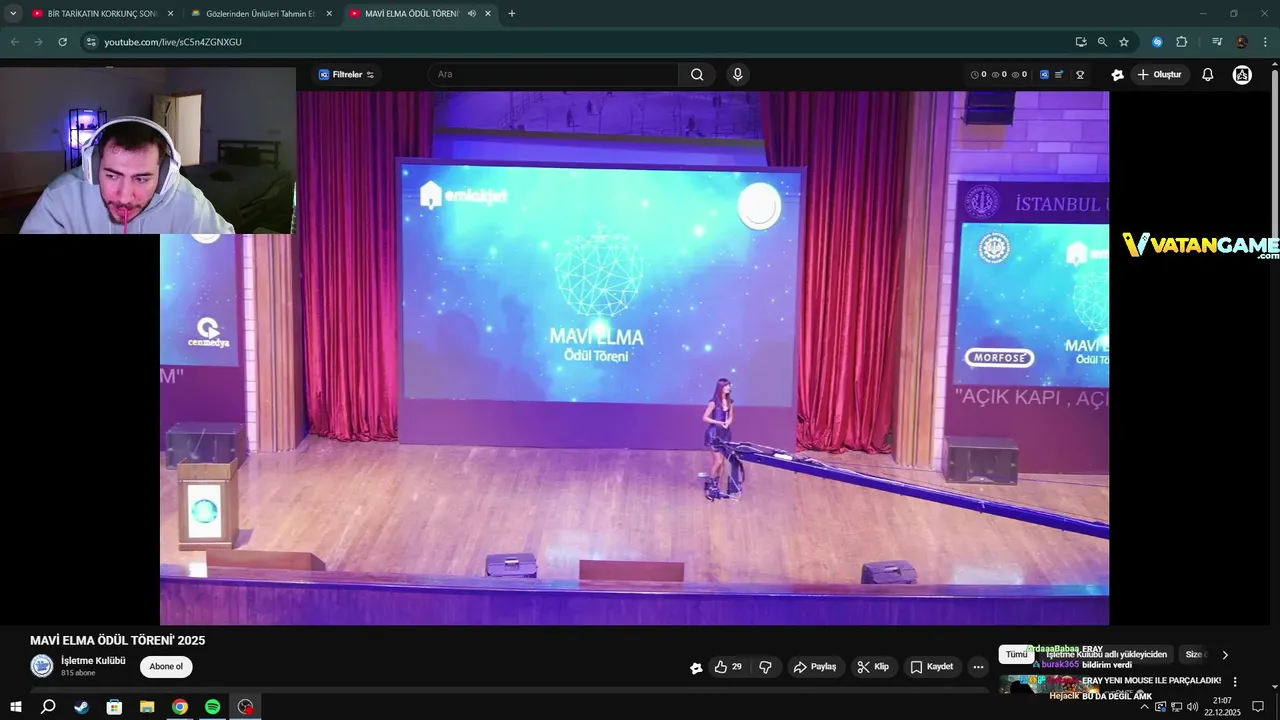Screen dimensions: 1280x720
Task: Search by voice with microphone
Action: coord(738,75)
